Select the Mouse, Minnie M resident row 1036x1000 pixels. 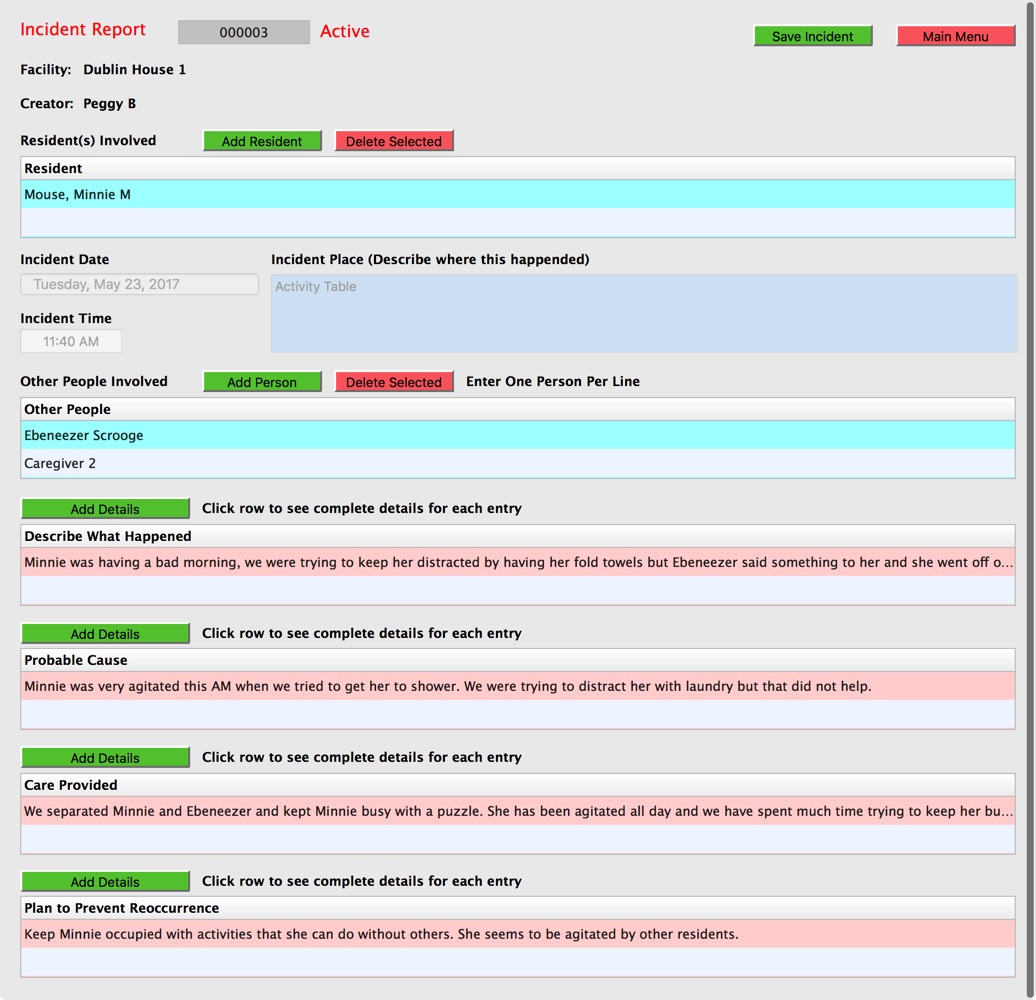[517, 194]
